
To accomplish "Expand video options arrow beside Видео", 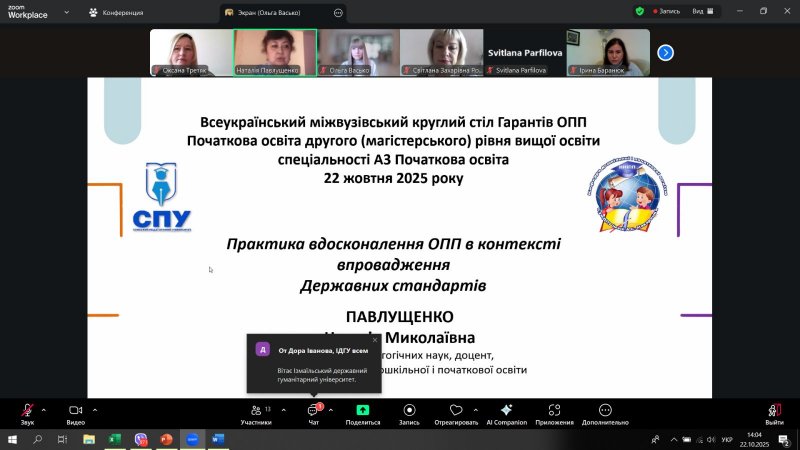I will pyautogui.click(x=95, y=408).
